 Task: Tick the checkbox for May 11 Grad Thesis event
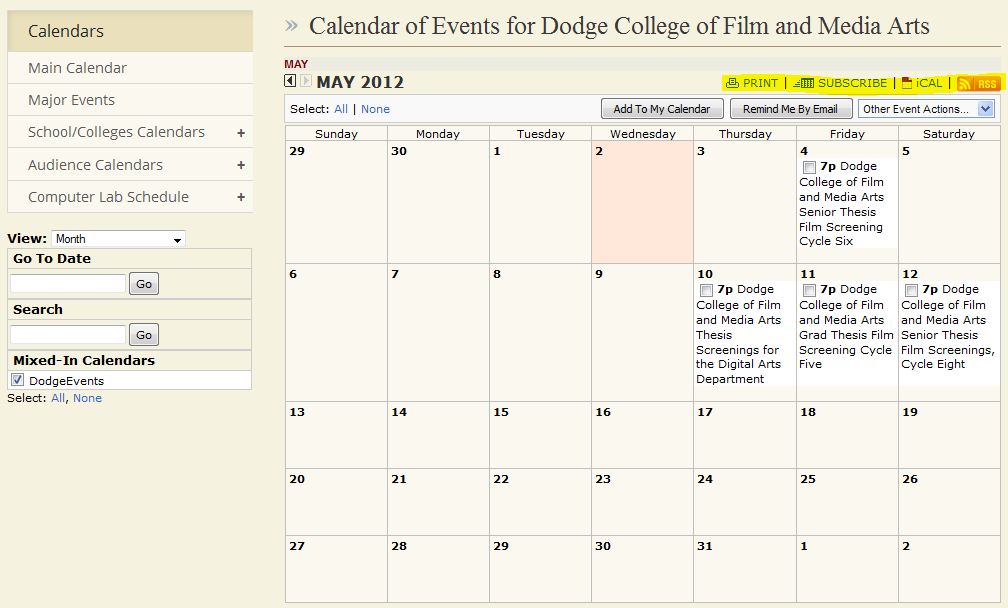(809, 291)
